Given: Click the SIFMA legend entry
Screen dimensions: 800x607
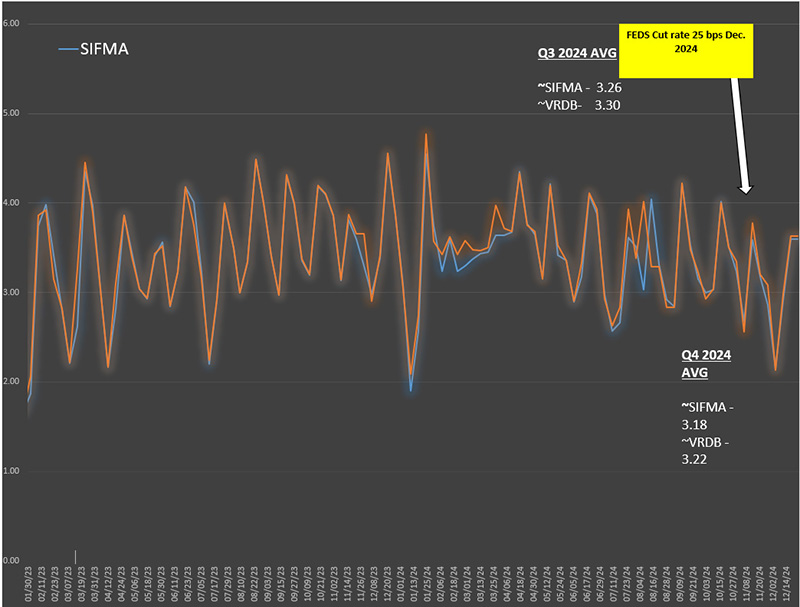Looking at the screenshot, I should [x=94, y=49].
